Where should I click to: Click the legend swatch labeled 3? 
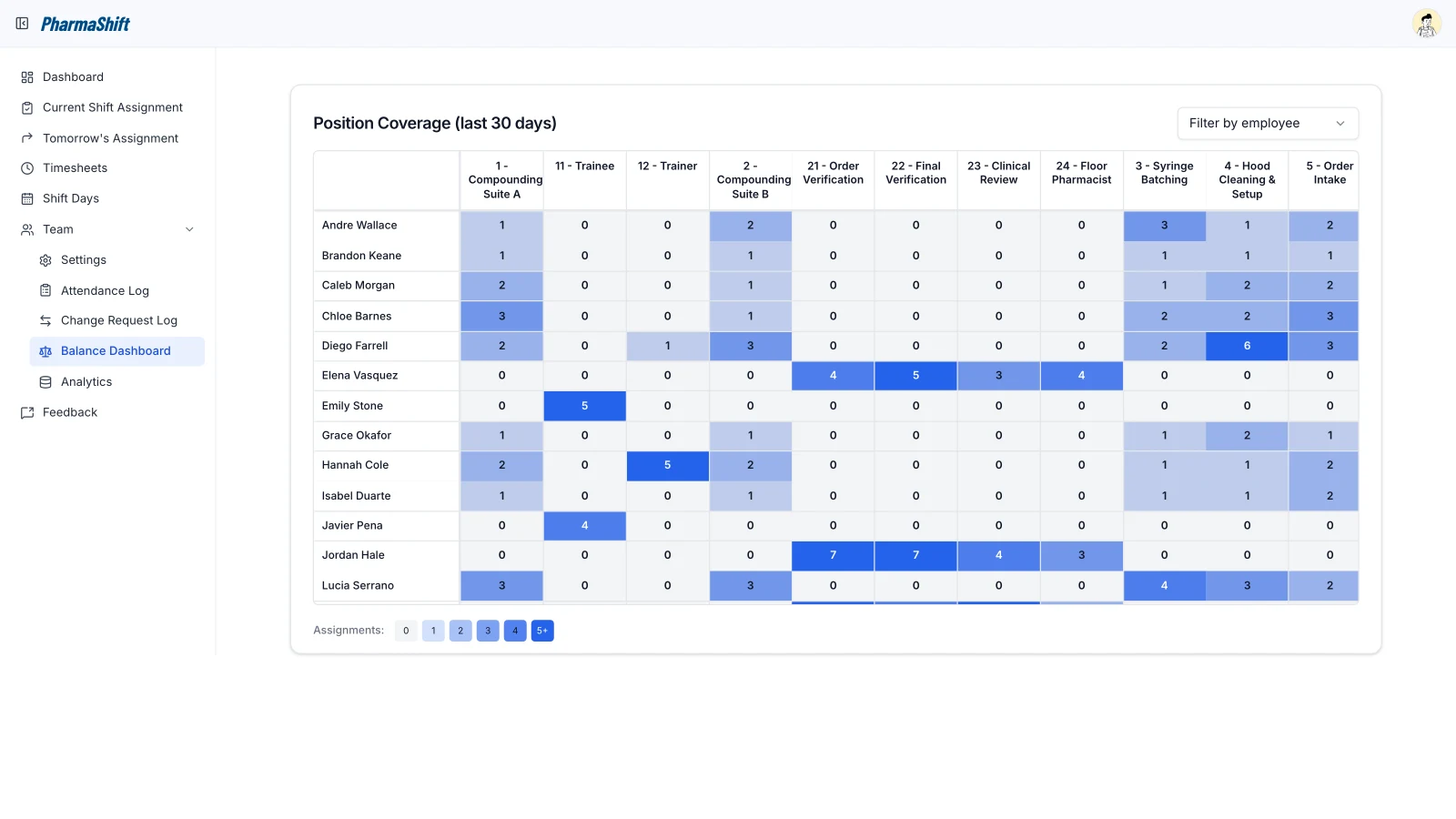tap(488, 631)
